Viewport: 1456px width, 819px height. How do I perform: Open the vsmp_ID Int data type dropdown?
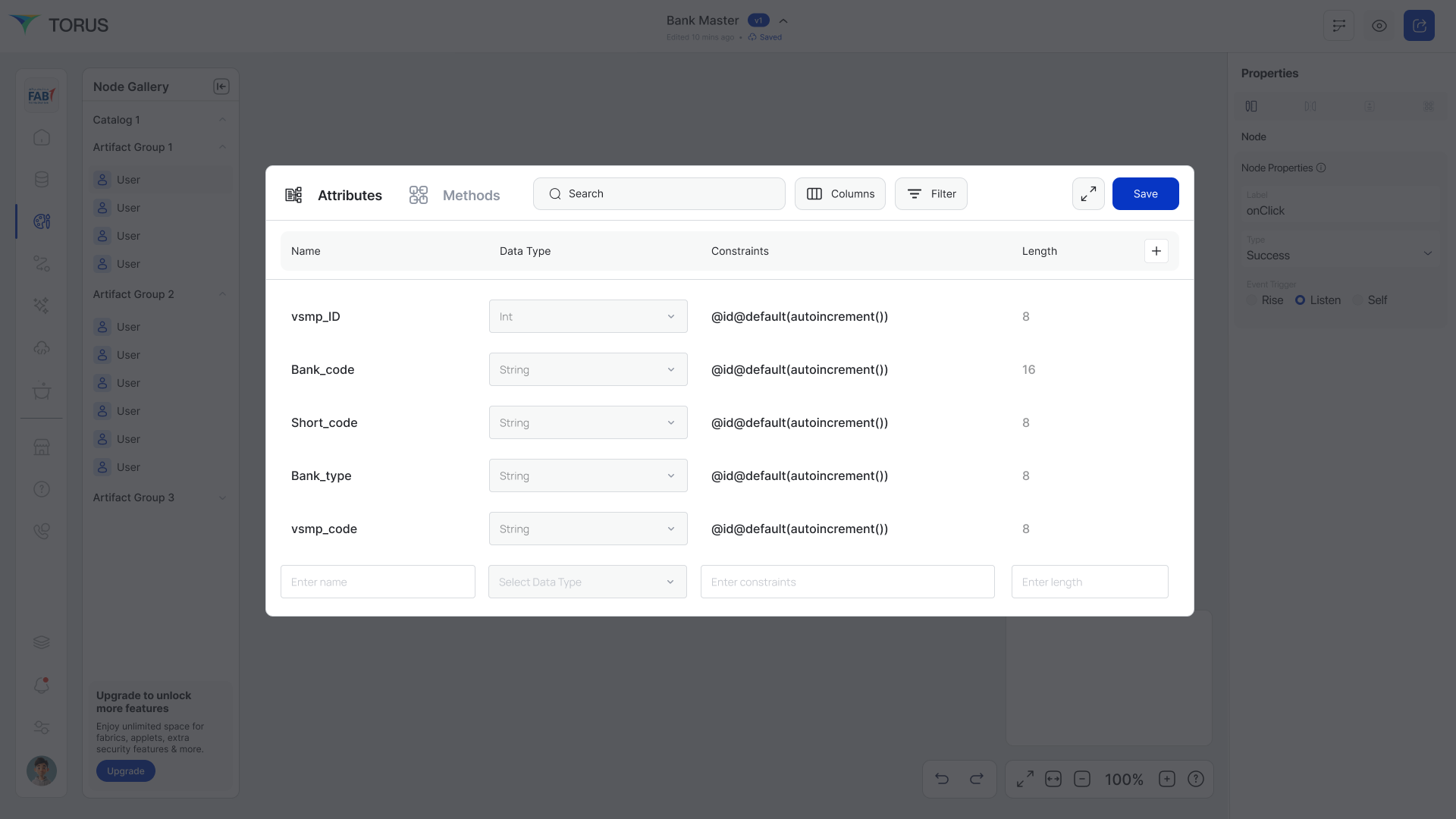click(588, 316)
